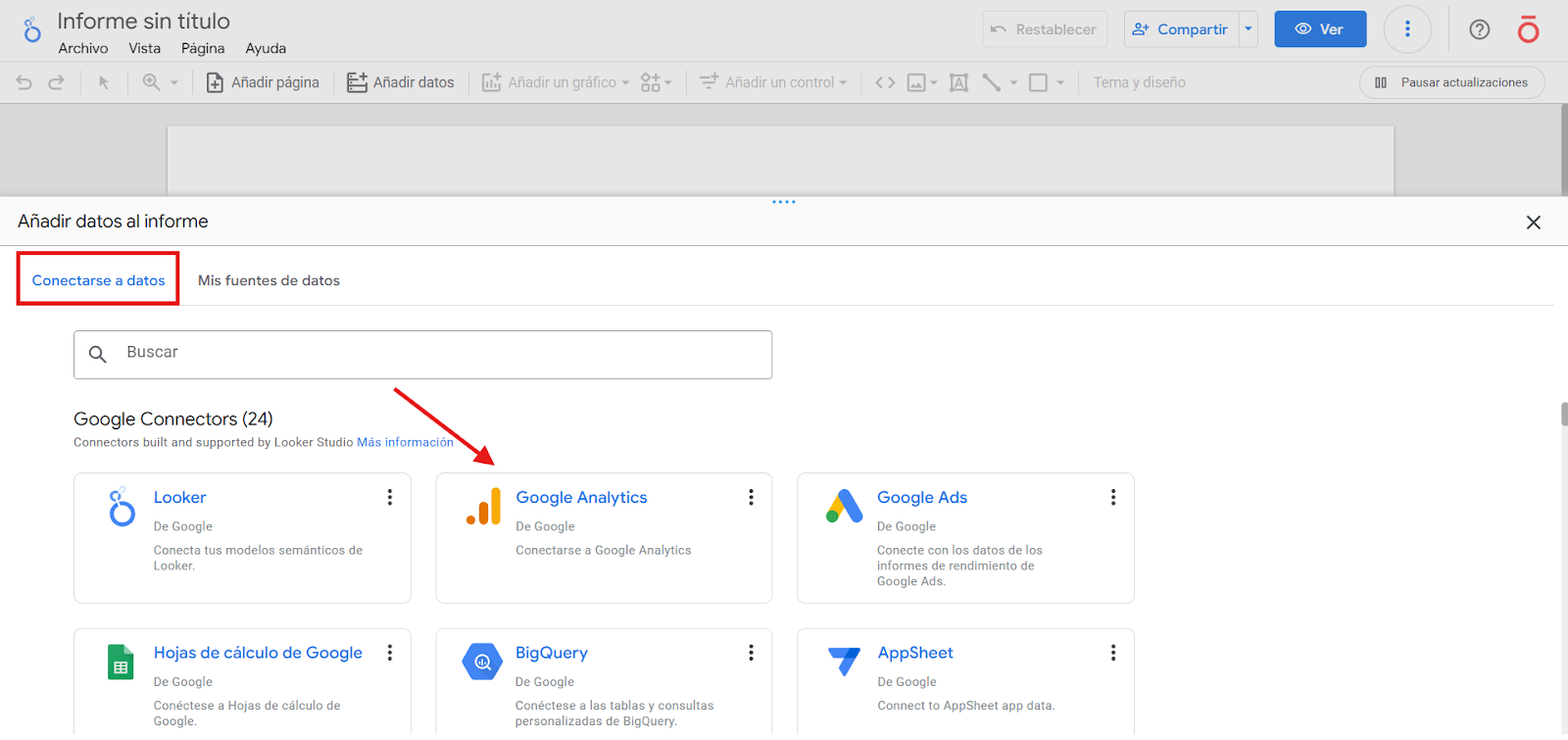
Task: Click Añadir página in toolbar
Action: click(x=263, y=82)
